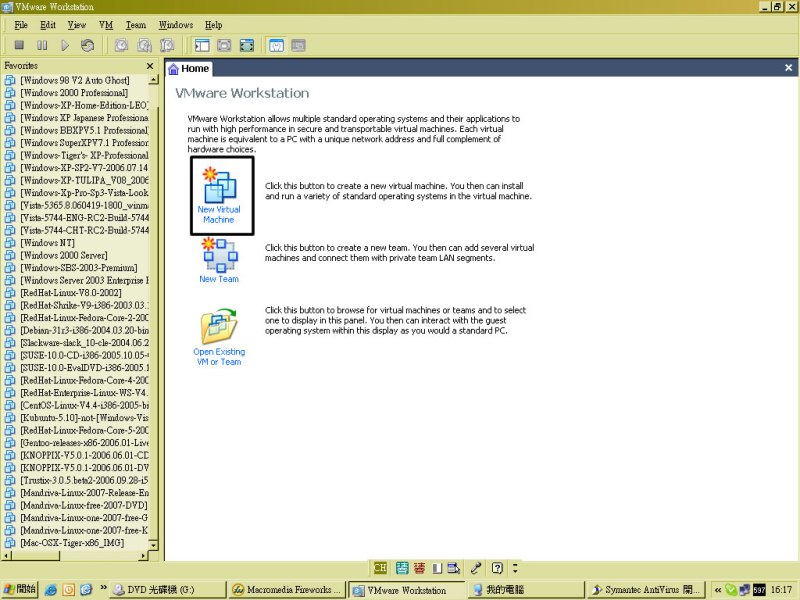Switch to Macromedia Fireworks taskbar button

[x=287, y=590]
